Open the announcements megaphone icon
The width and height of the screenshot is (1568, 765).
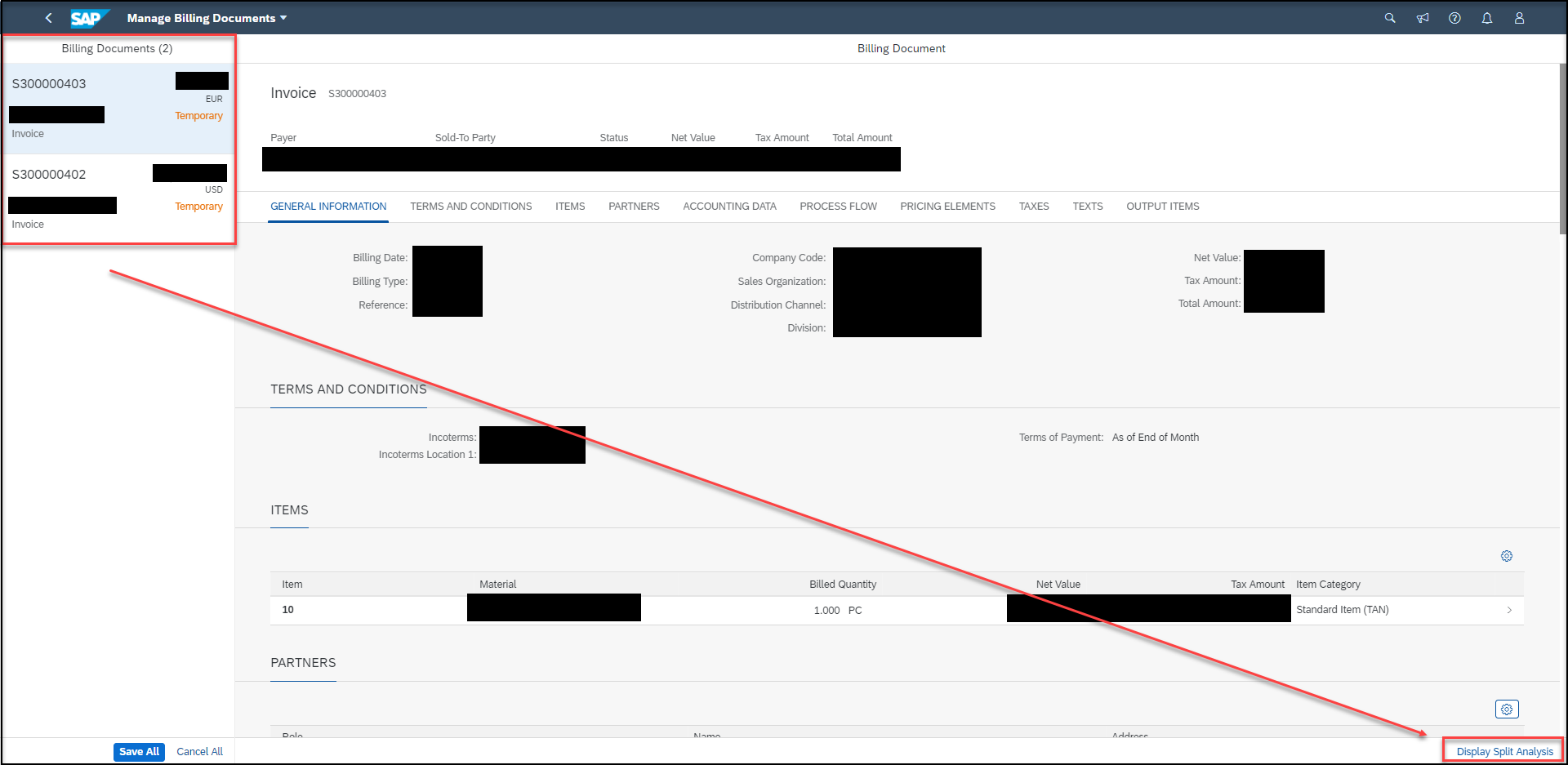pos(1423,18)
